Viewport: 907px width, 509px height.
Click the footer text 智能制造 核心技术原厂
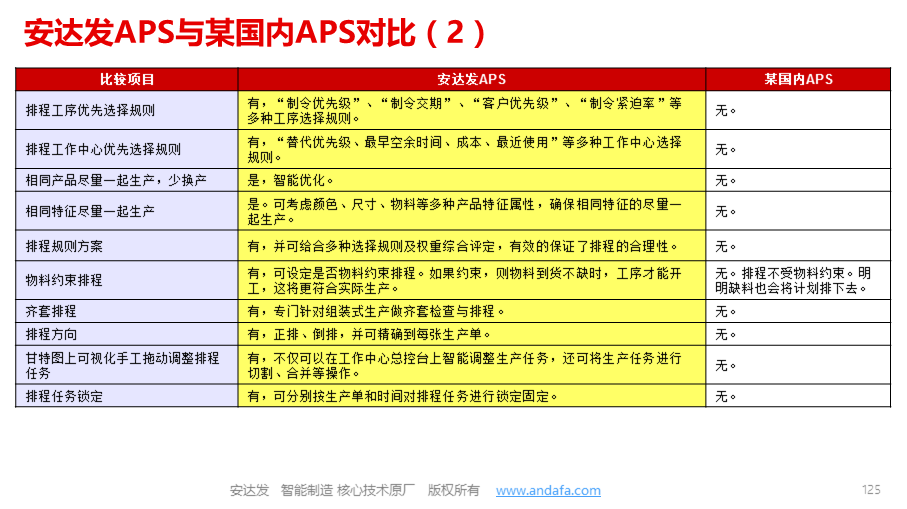tap(348, 490)
